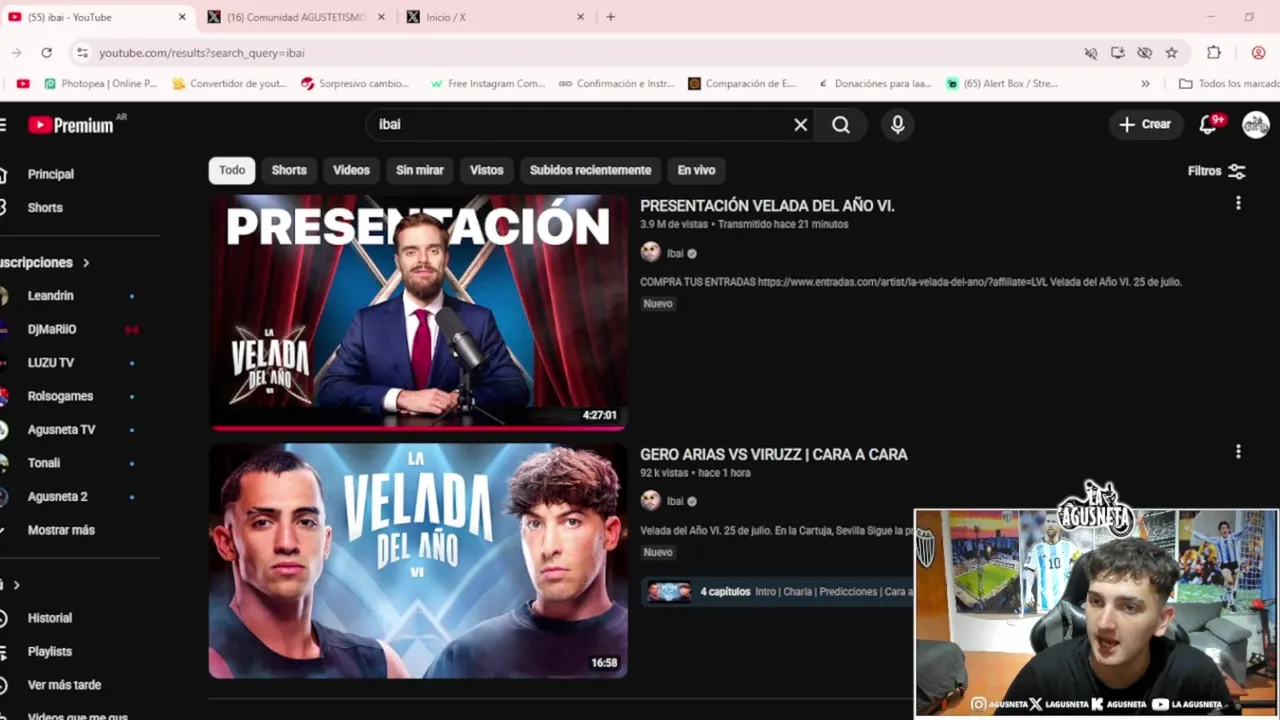Click the Gero Arias vs Viruzz thumbnail
This screenshot has width=1280, height=720.
tap(418, 561)
